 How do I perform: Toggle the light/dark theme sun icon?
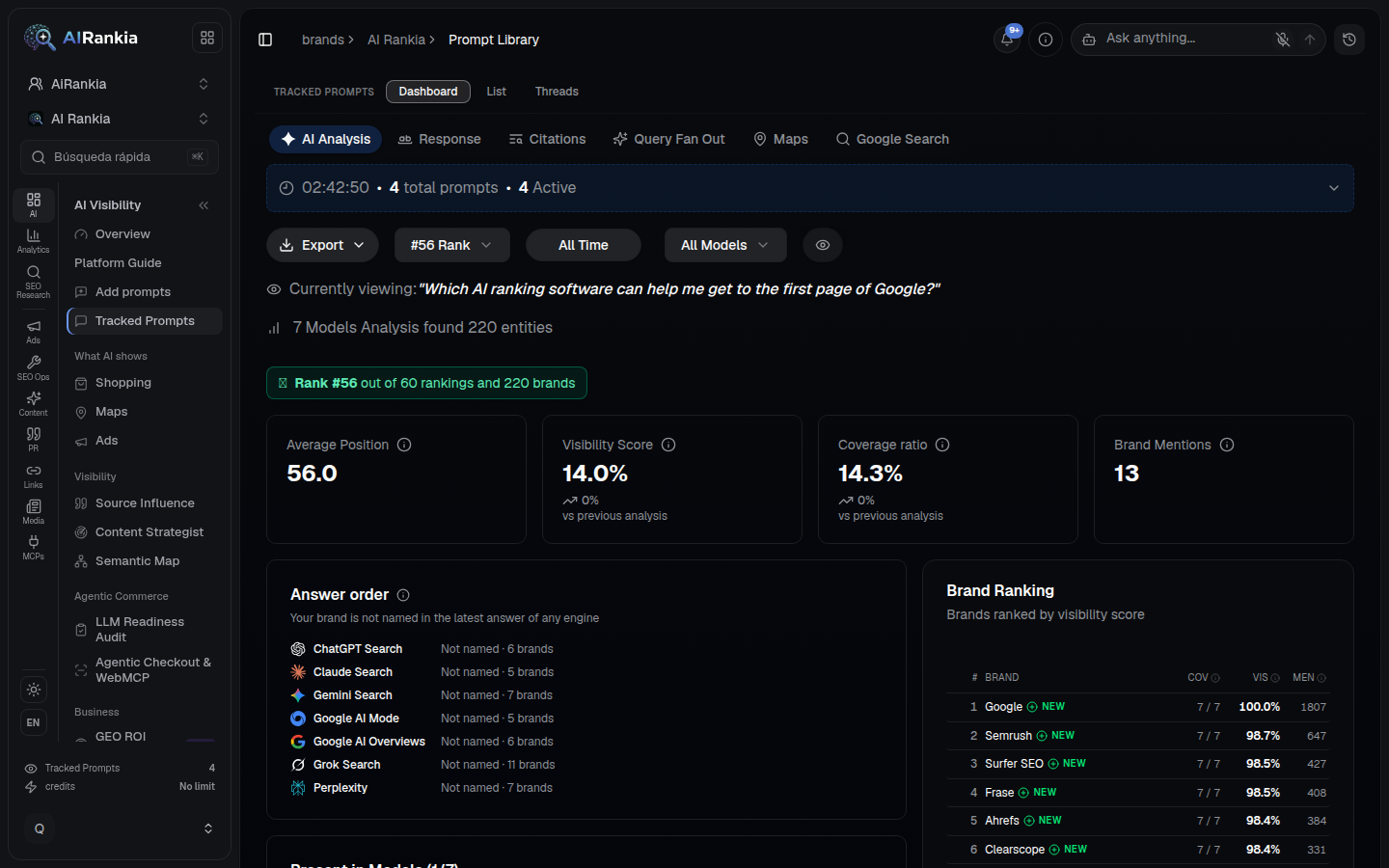coord(34,690)
